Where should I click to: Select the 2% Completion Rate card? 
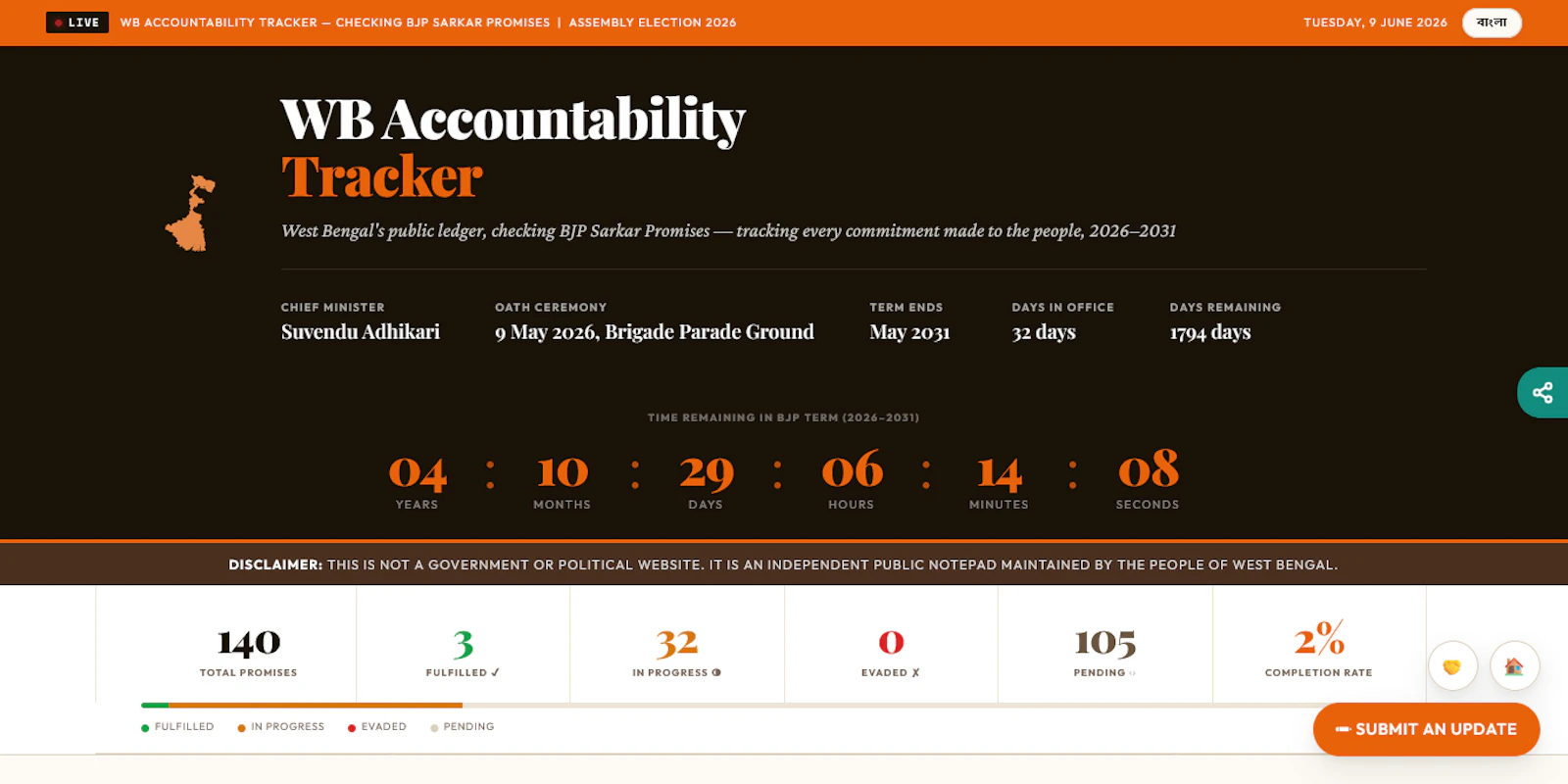1319,645
